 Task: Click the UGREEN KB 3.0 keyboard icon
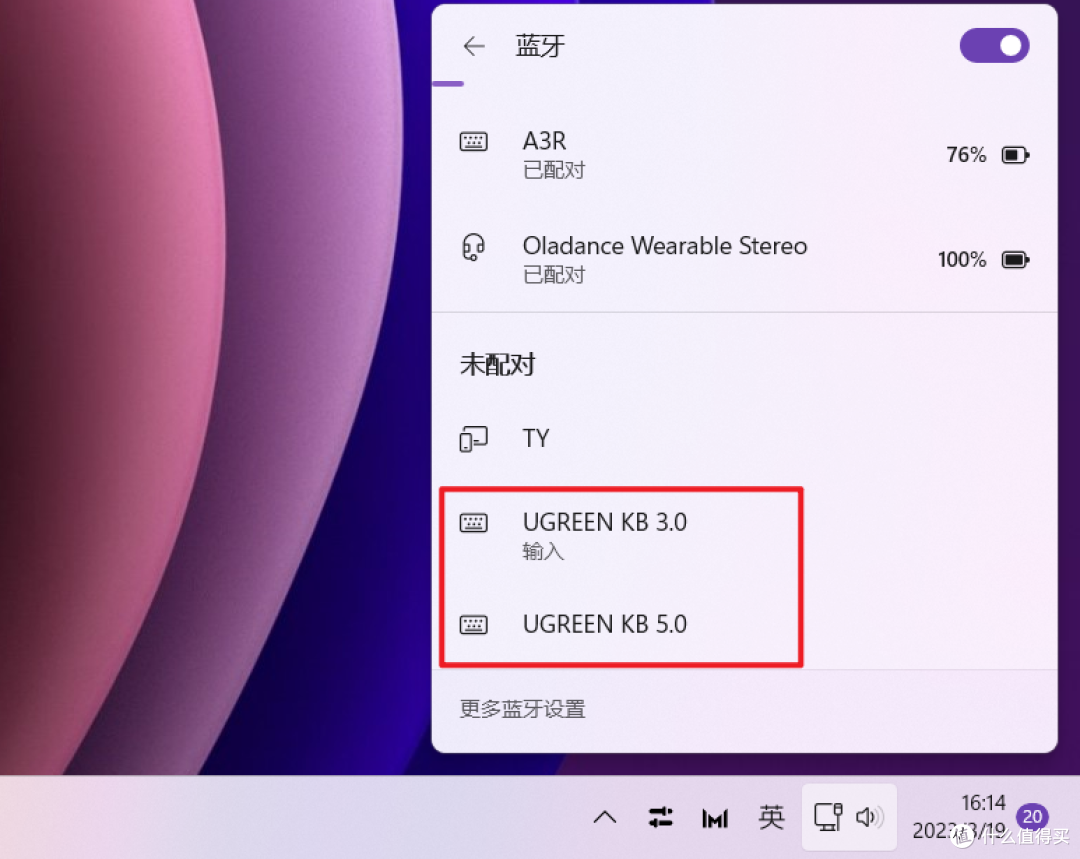[473, 523]
